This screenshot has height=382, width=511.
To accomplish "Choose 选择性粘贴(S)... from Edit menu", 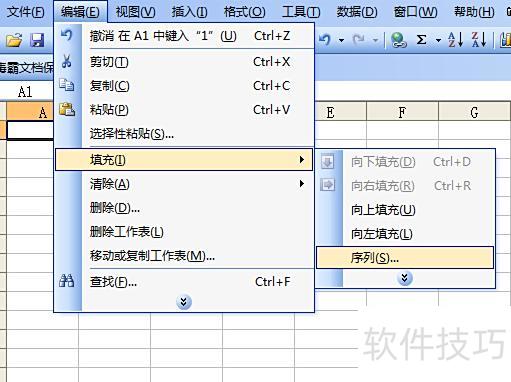I will point(184,134).
